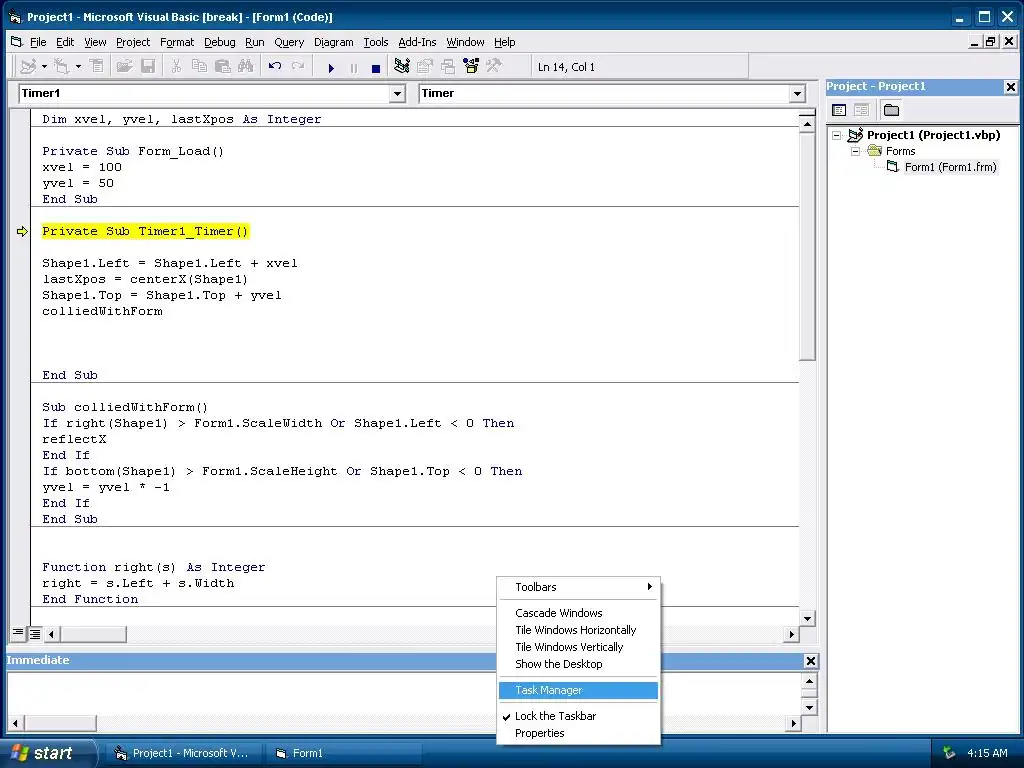This screenshot has height=768, width=1024.
Task: Open the Project menu
Action: pyautogui.click(x=133, y=42)
